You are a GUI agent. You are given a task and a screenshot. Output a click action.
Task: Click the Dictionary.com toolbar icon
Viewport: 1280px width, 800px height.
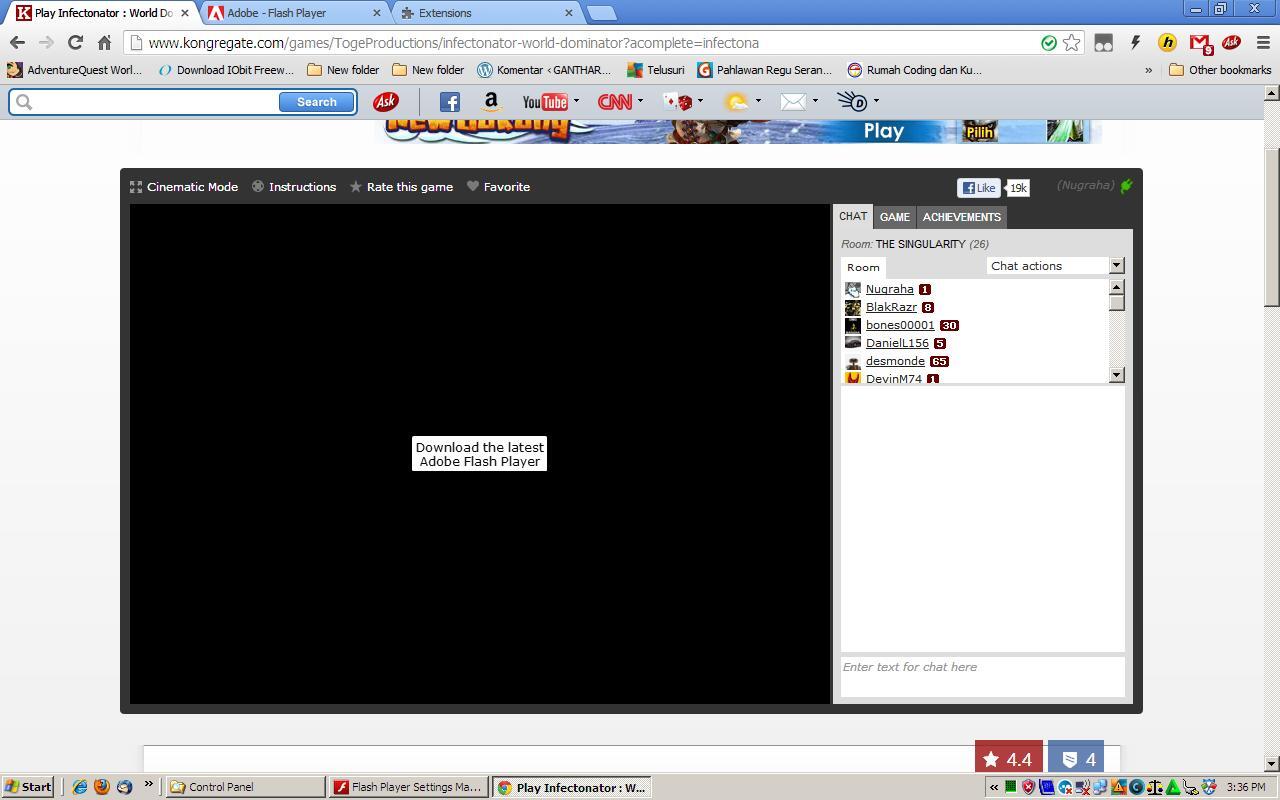852,101
